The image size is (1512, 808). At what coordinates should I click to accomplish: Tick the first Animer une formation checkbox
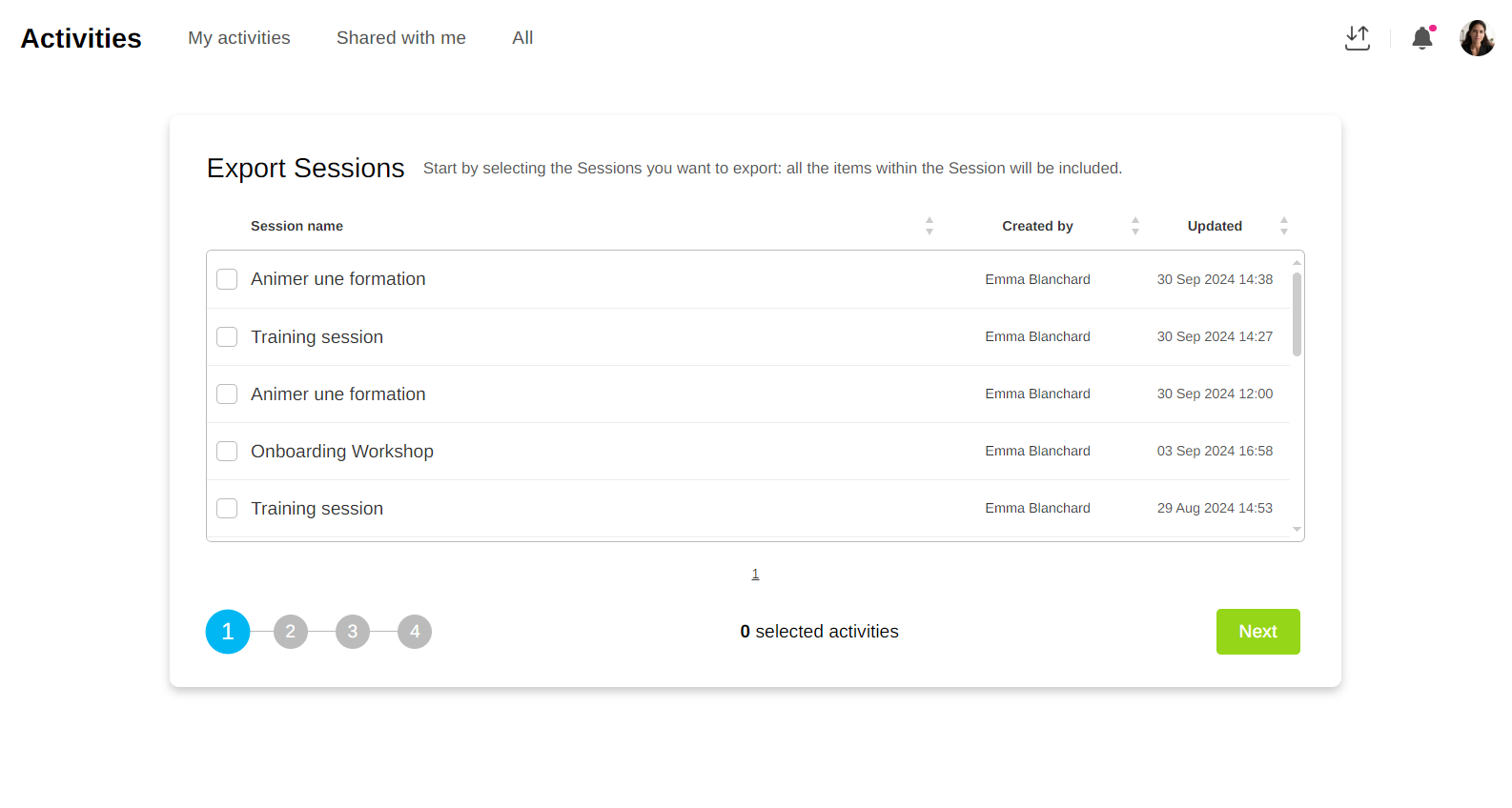(x=227, y=279)
